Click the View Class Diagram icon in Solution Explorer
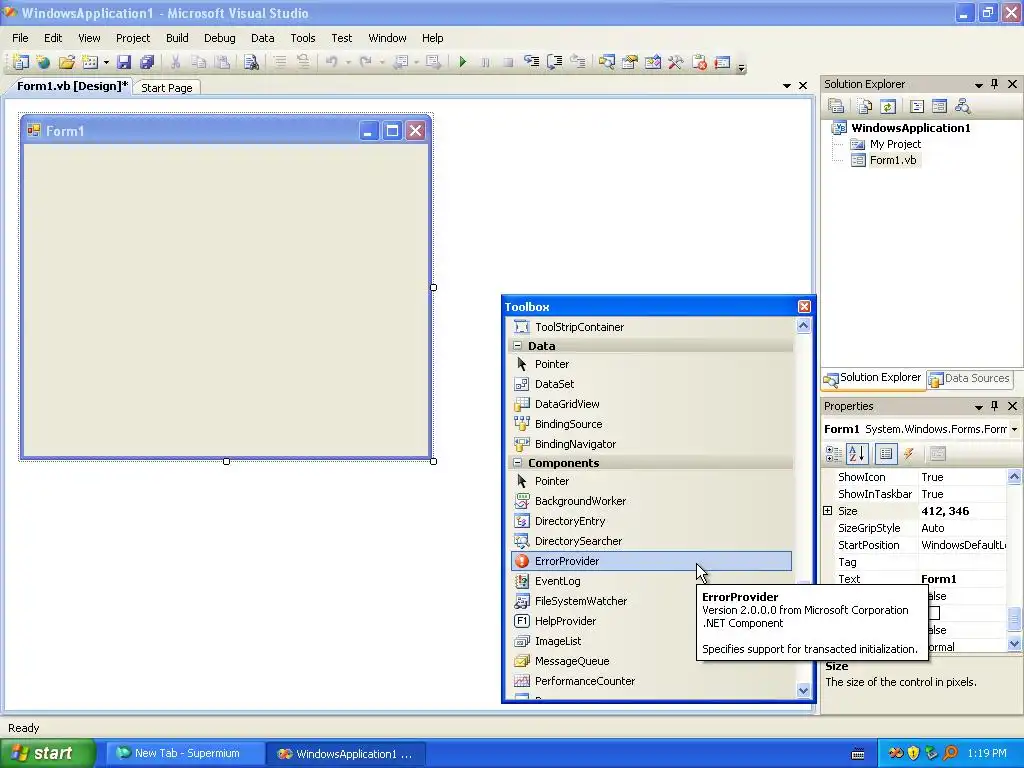 [x=962, y=106]
